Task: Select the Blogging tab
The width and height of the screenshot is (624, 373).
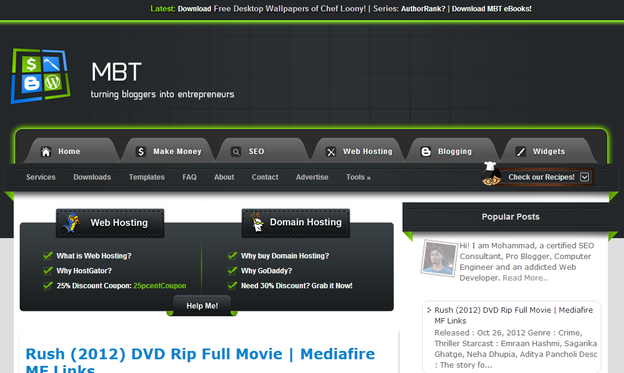Action: [x=453, y=151]
